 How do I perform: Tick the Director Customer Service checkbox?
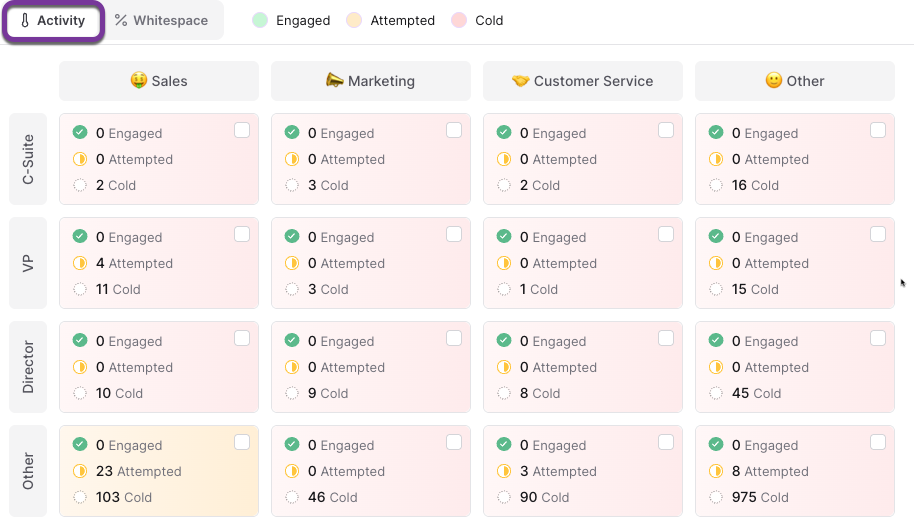coord(666,338)
